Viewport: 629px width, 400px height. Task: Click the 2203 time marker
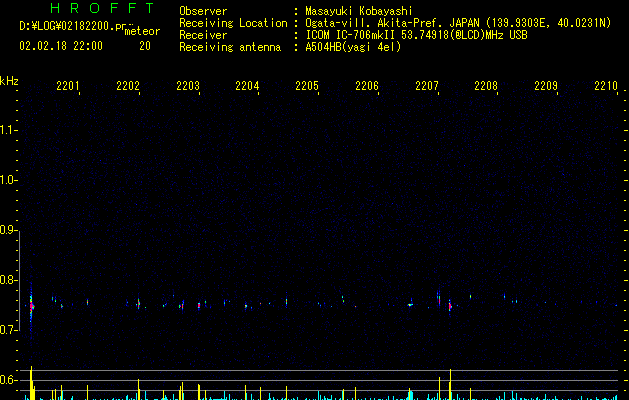coord(187,85)
